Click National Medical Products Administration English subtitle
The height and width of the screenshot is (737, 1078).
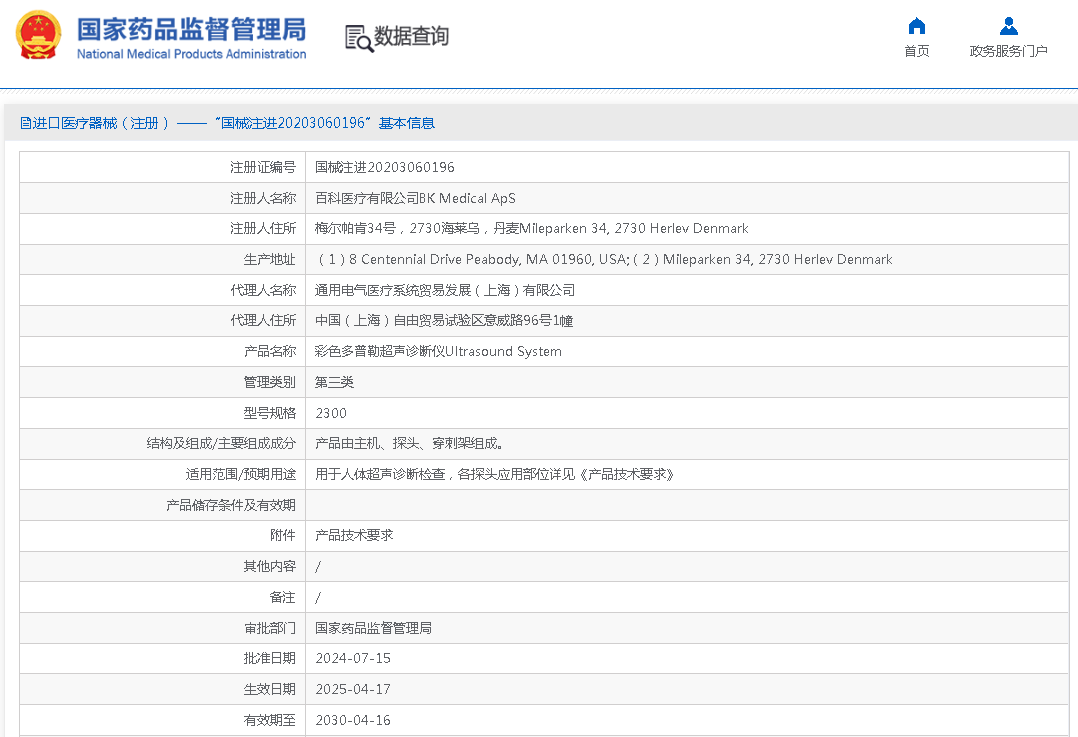191,54
